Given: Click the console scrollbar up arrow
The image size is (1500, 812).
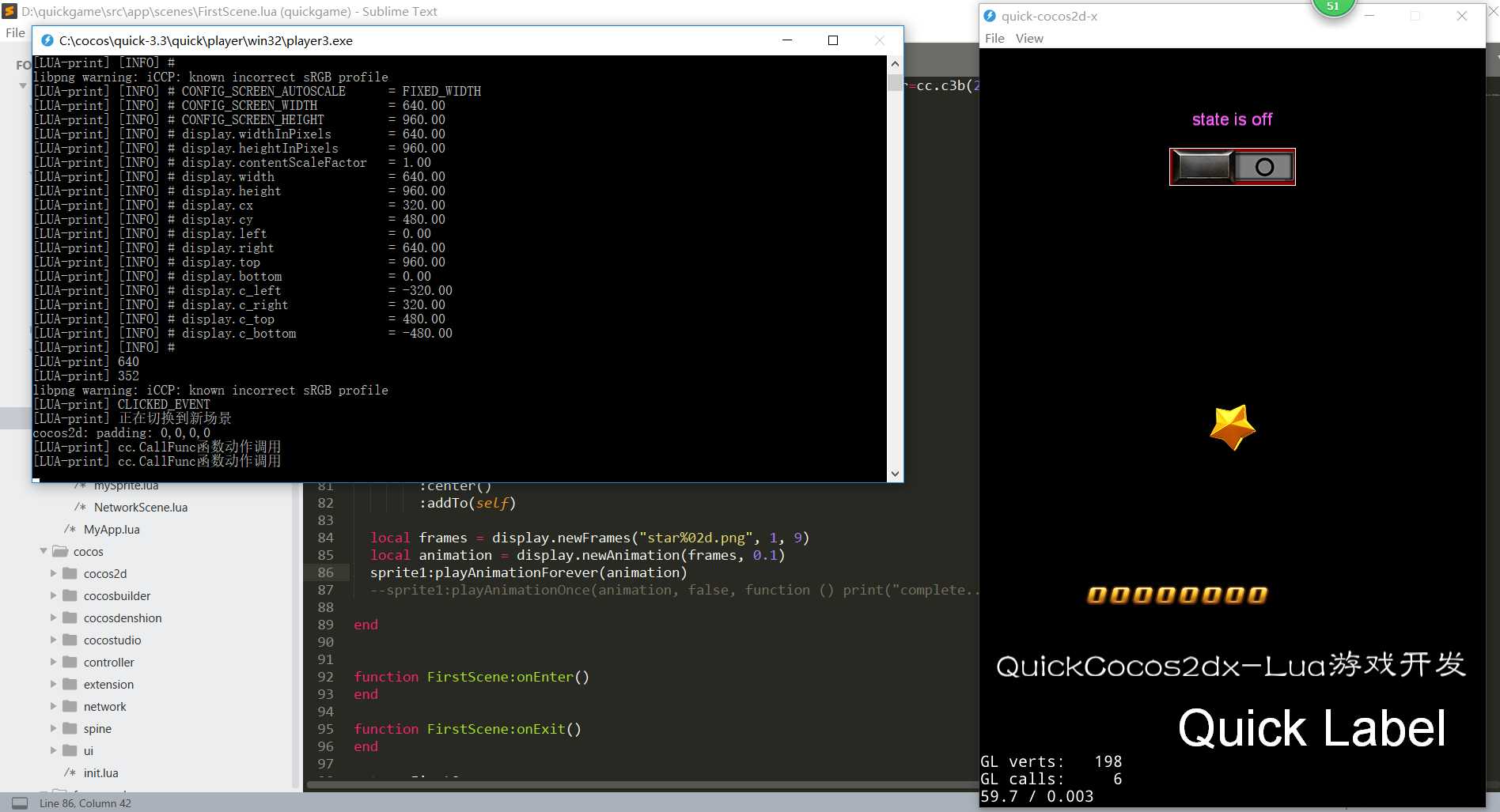Looking at the screenshot, I should pyautogui.click(x=895, y=64).
